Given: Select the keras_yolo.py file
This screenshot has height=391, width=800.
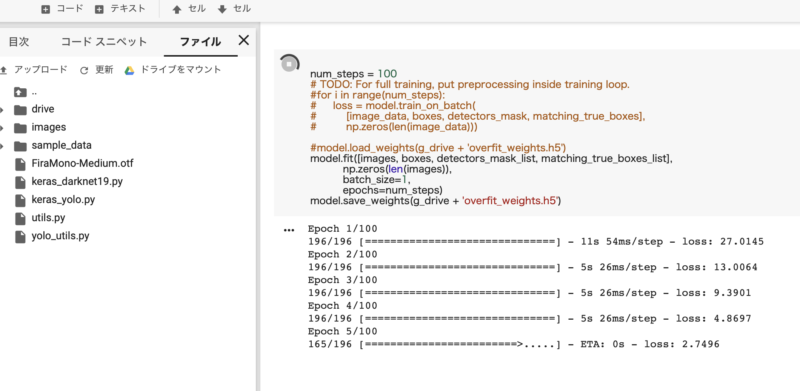Looking at the screenshot, I should coord(63,200).
